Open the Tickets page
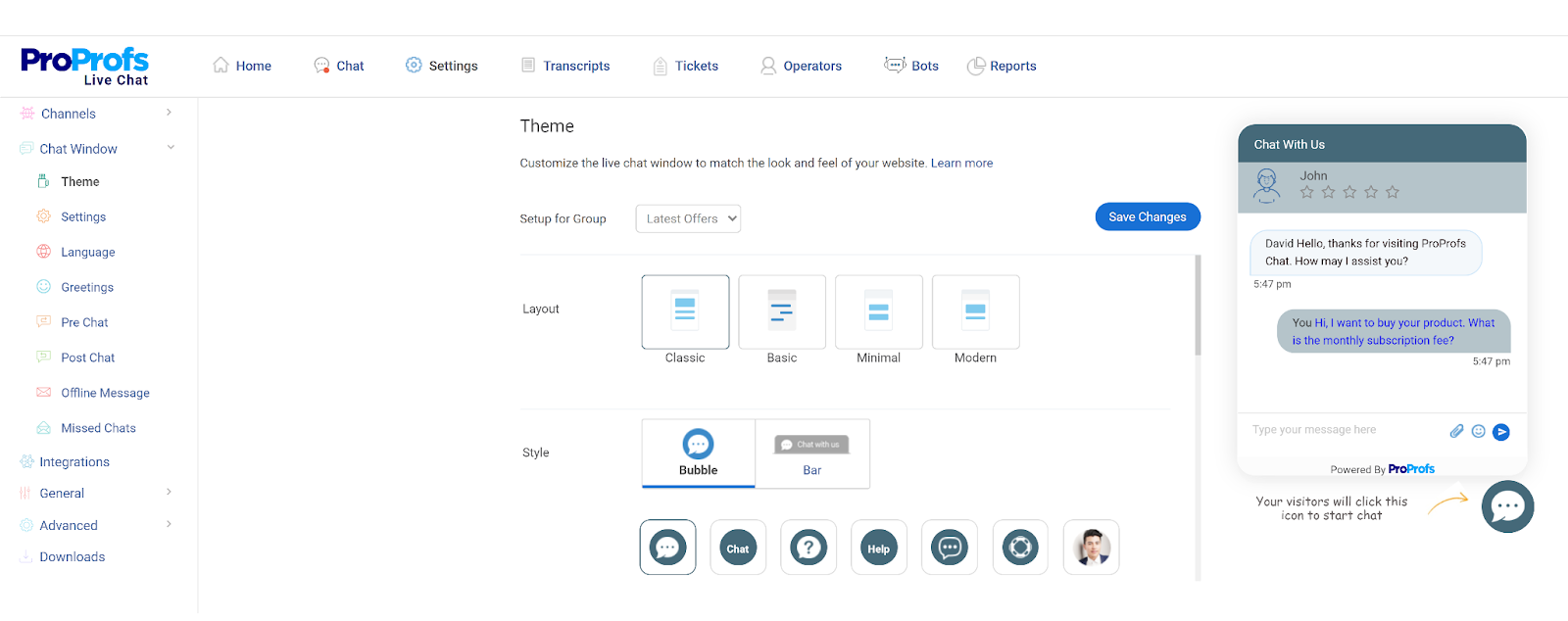Screen dimensions: 1568x621 tap(686, 66)
